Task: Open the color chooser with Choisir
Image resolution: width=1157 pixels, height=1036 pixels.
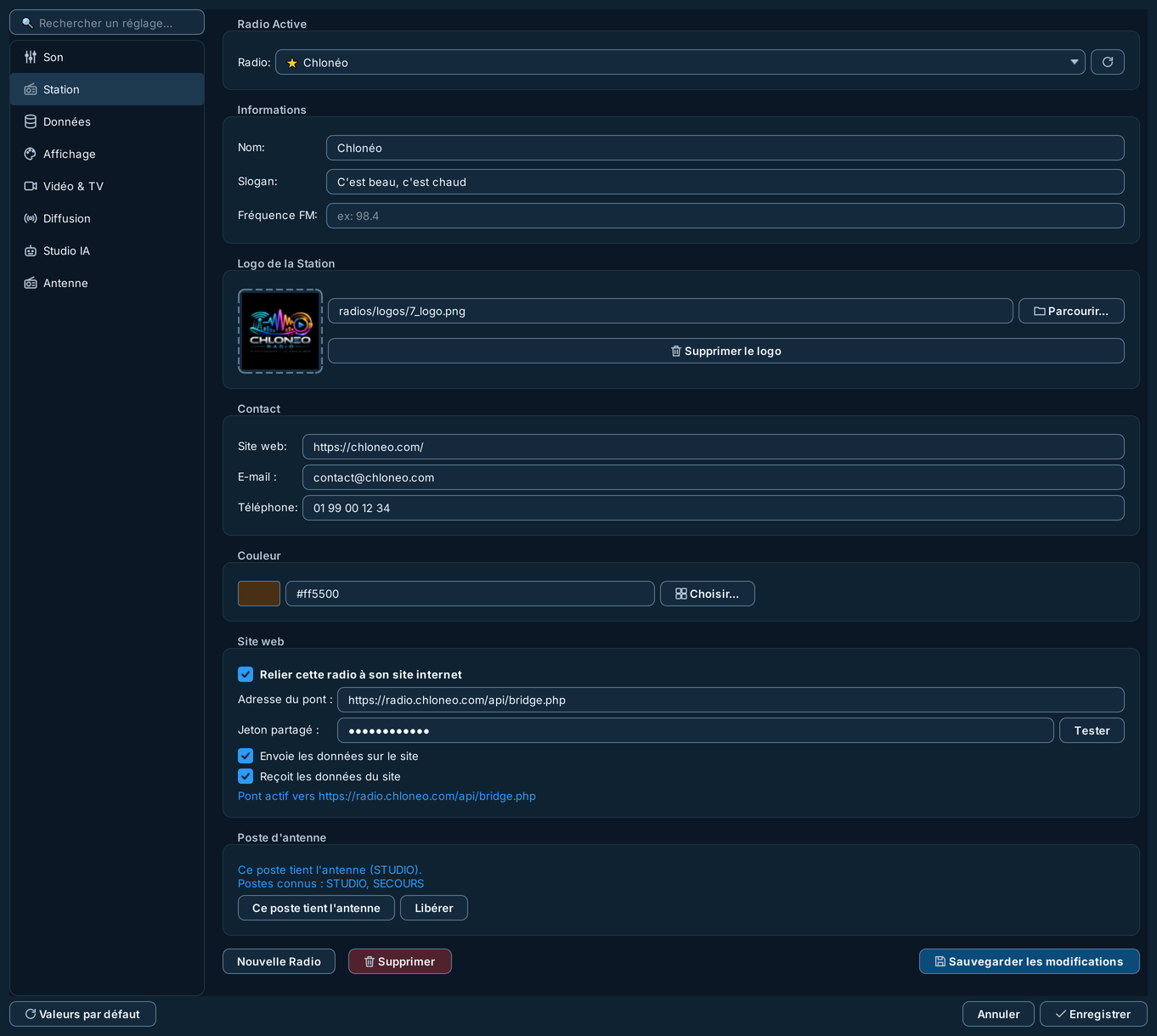Action: pos(707,594)
